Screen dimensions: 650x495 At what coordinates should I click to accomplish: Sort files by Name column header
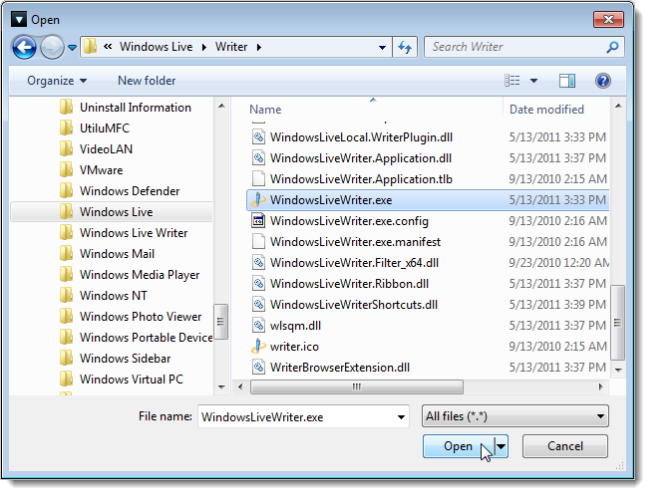click(x=265, y=109)
